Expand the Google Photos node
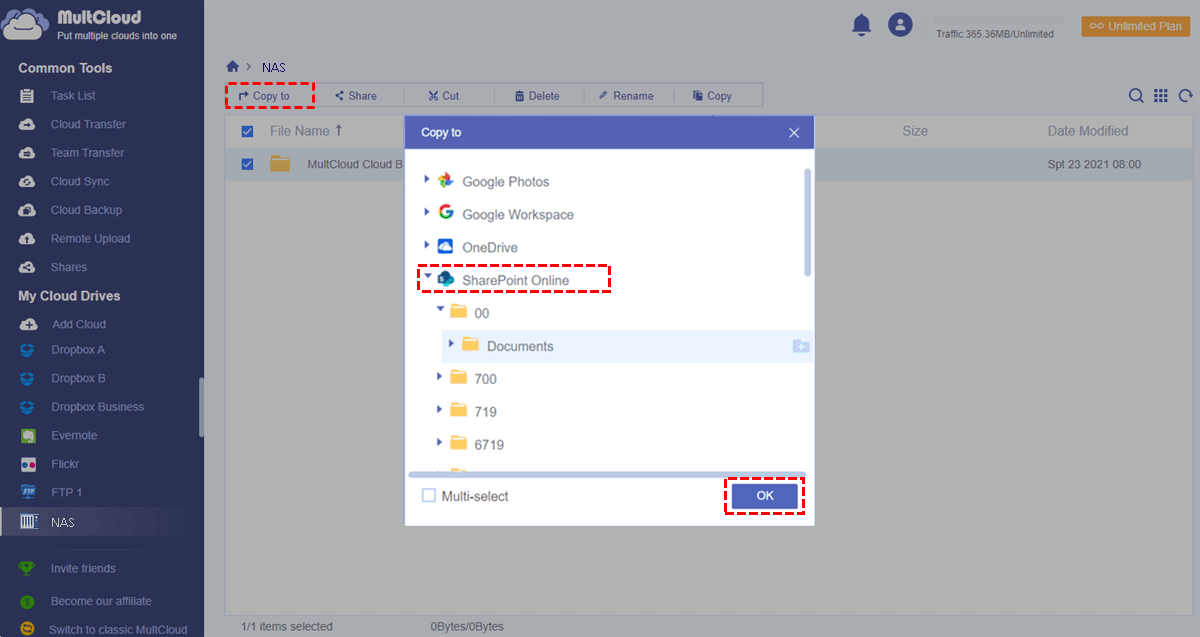 click(427, 180)
